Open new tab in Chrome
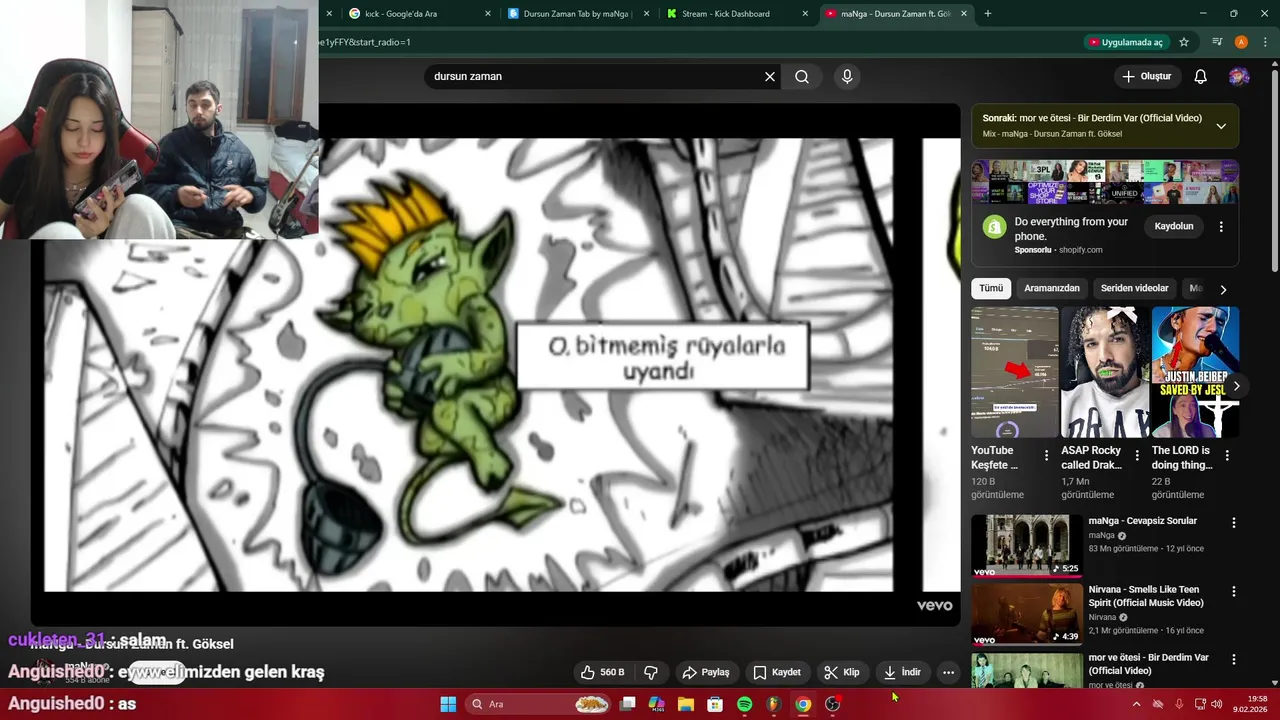This screenshot has height=720, width=1280. coord(988,14)
